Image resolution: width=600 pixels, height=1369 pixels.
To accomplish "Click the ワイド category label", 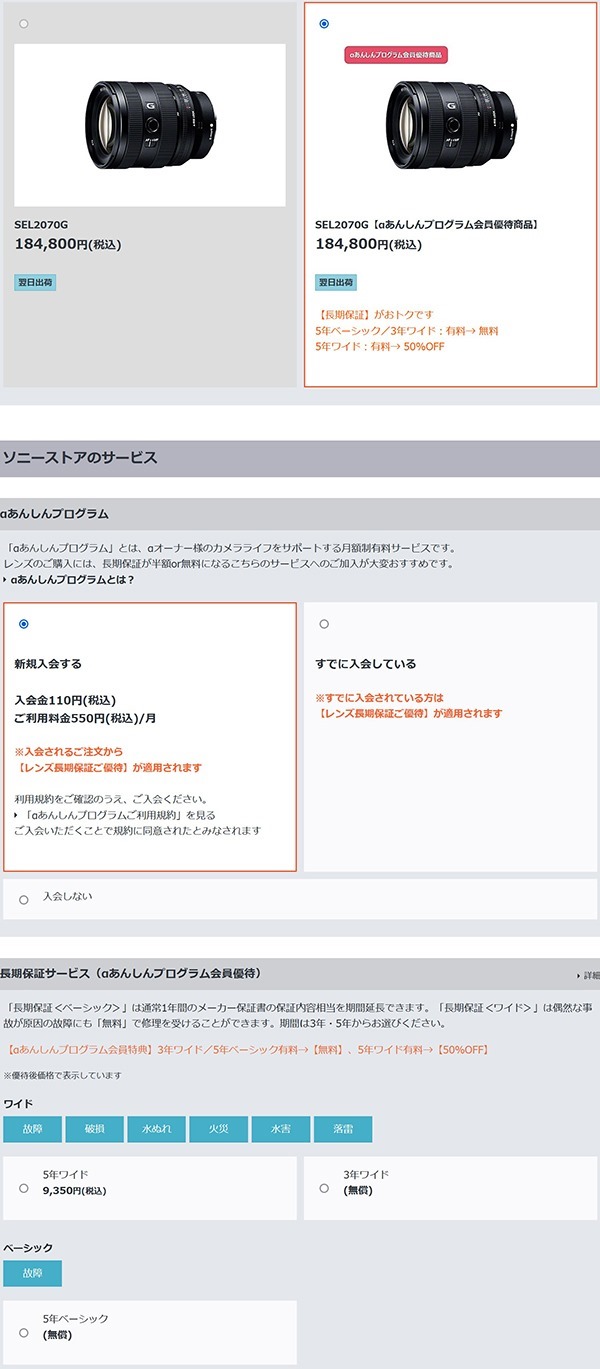I will (x=18, y=1104).
